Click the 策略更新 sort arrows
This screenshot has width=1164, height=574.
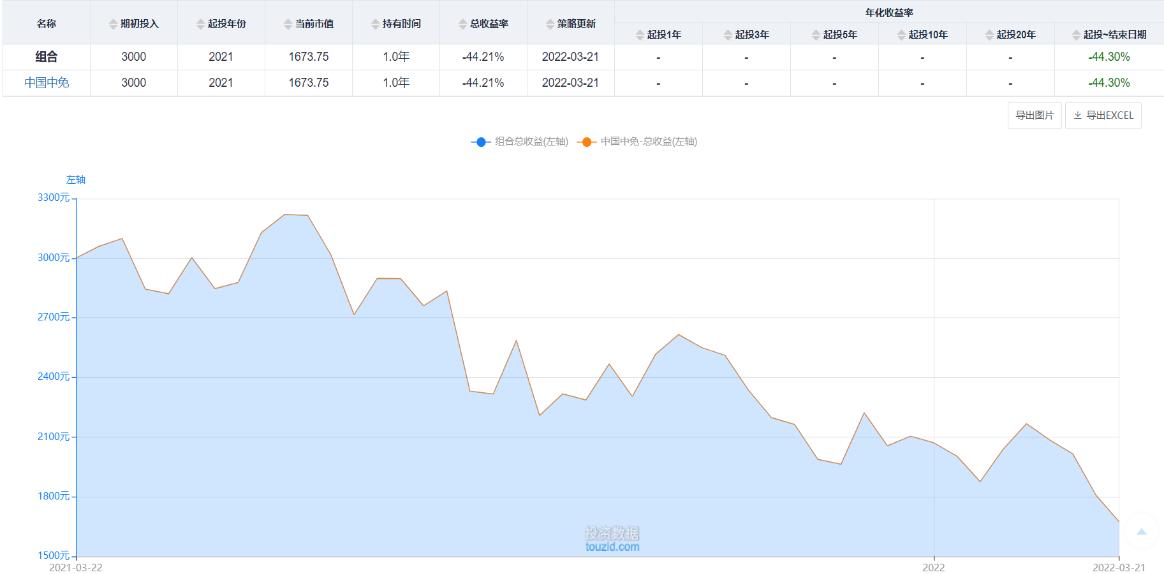tap(550, 24)
